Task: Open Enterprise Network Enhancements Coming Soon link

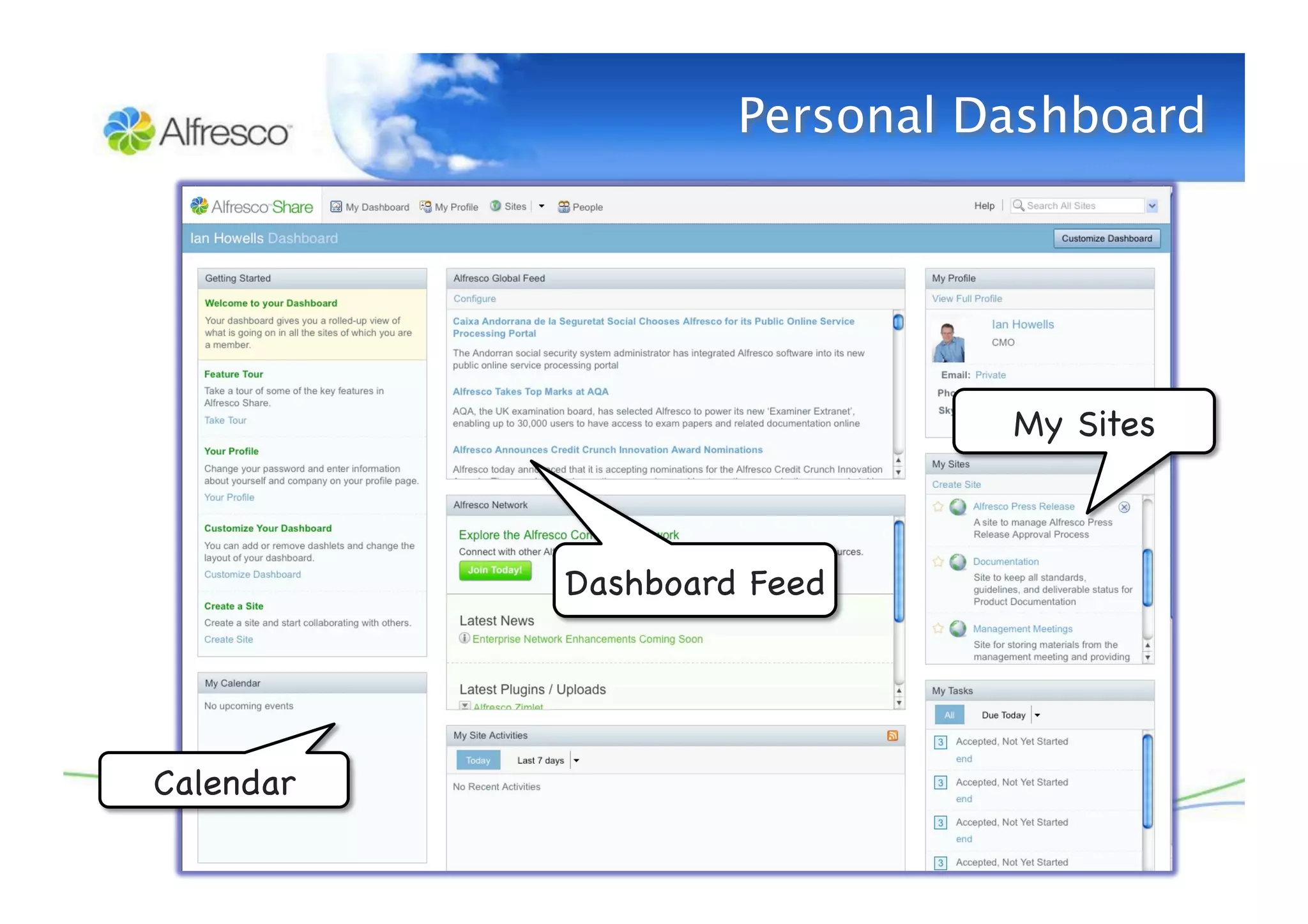Action: [587, 639]
